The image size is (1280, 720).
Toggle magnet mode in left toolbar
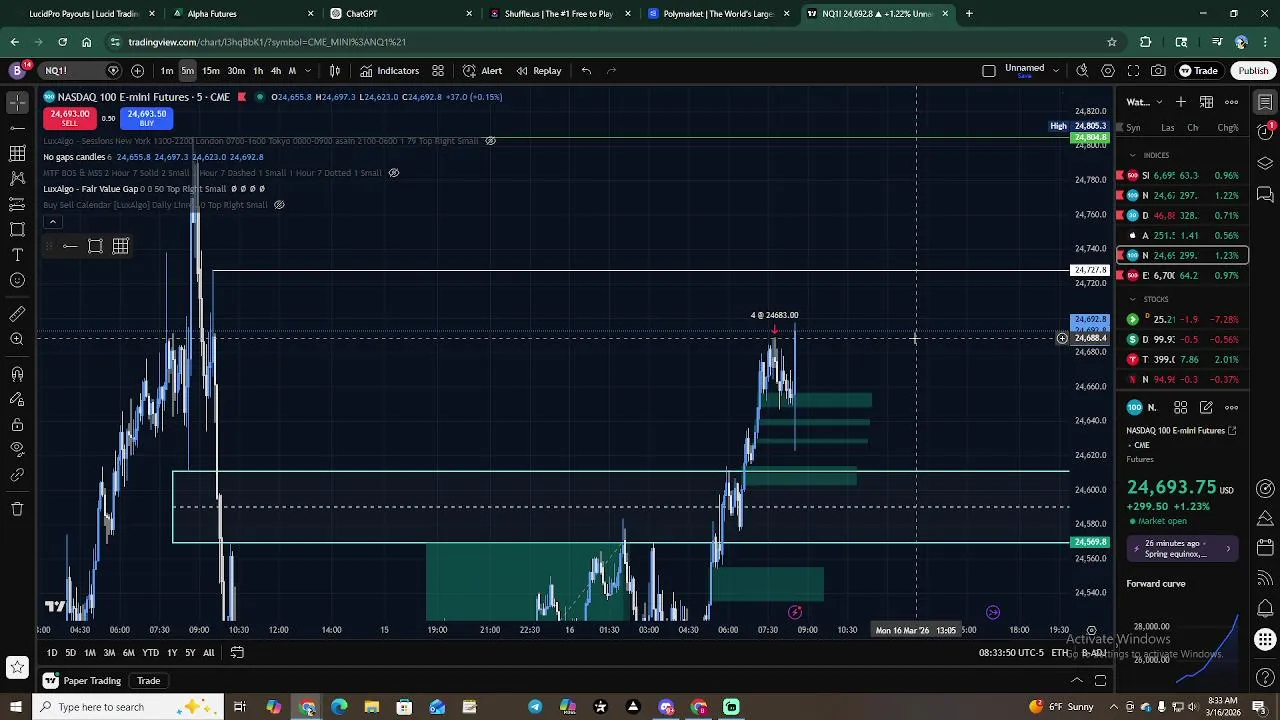17,374
